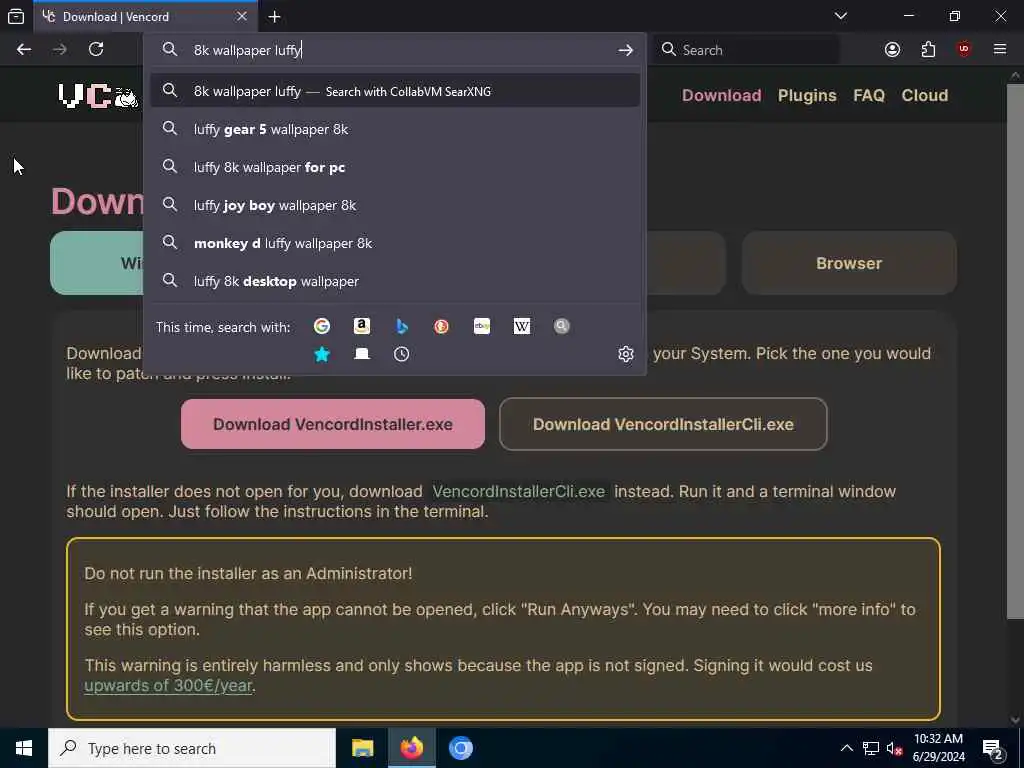
Task: Choose suggestion 'luffy 8k desktop wallpaper'
Action: (x=394, y=281)
